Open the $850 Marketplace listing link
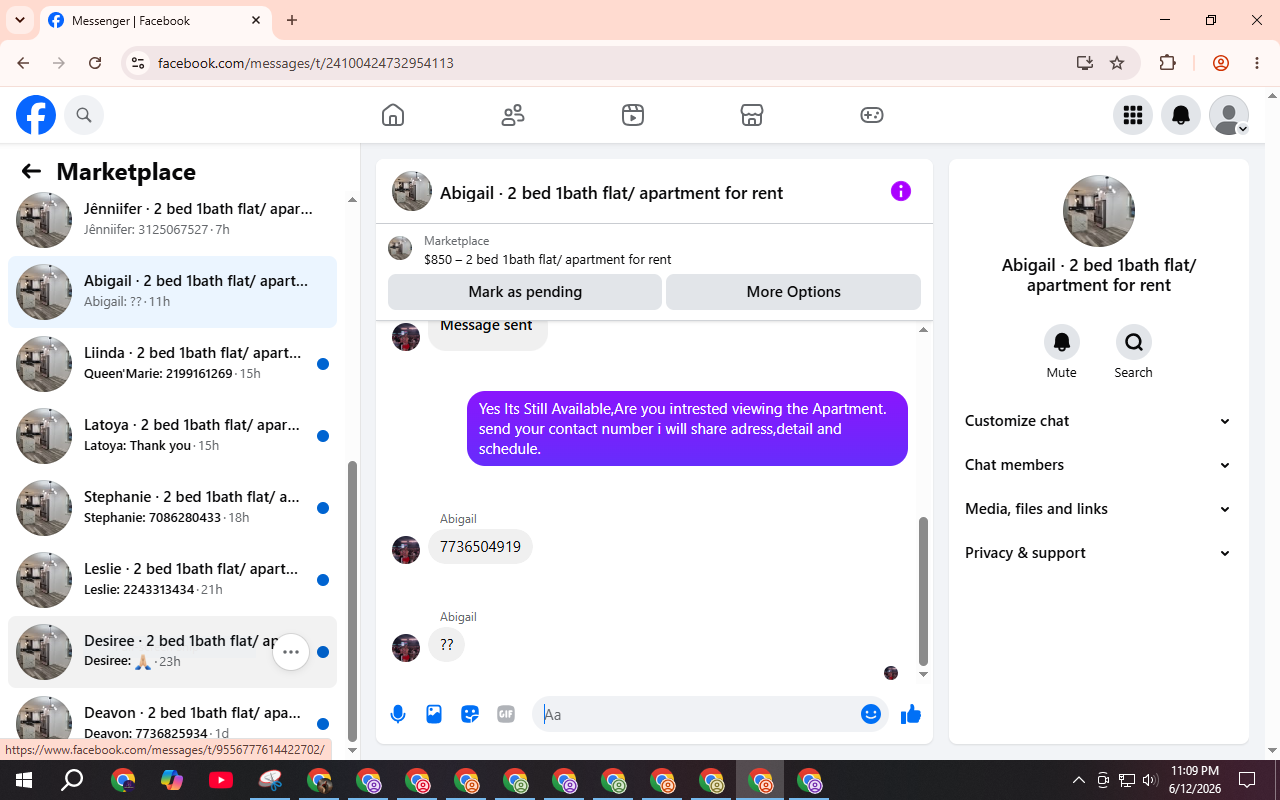This screenshot has height=800, width=1280. click(x=547, y=260)
